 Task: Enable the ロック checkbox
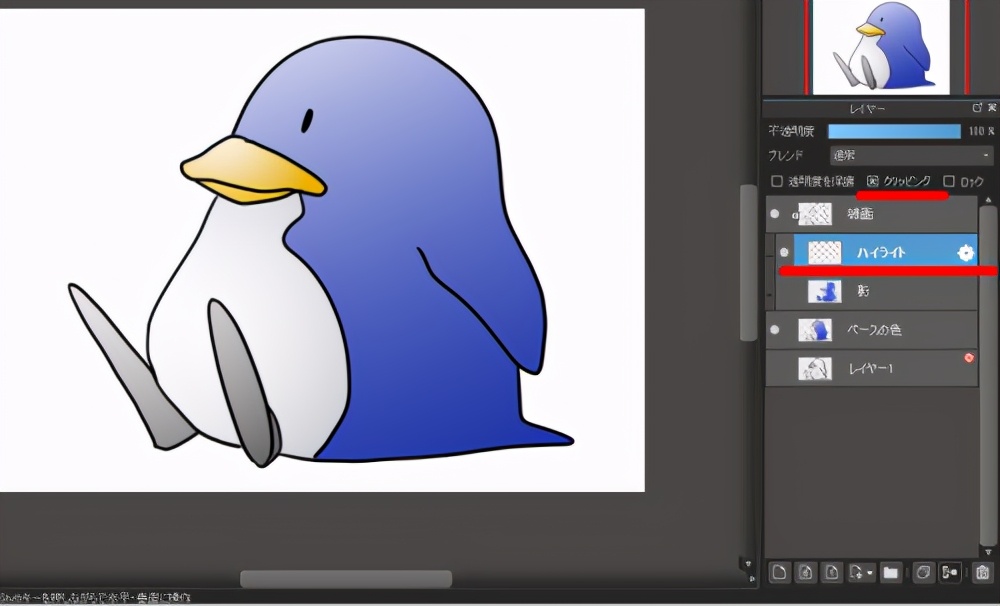(949, 182)
